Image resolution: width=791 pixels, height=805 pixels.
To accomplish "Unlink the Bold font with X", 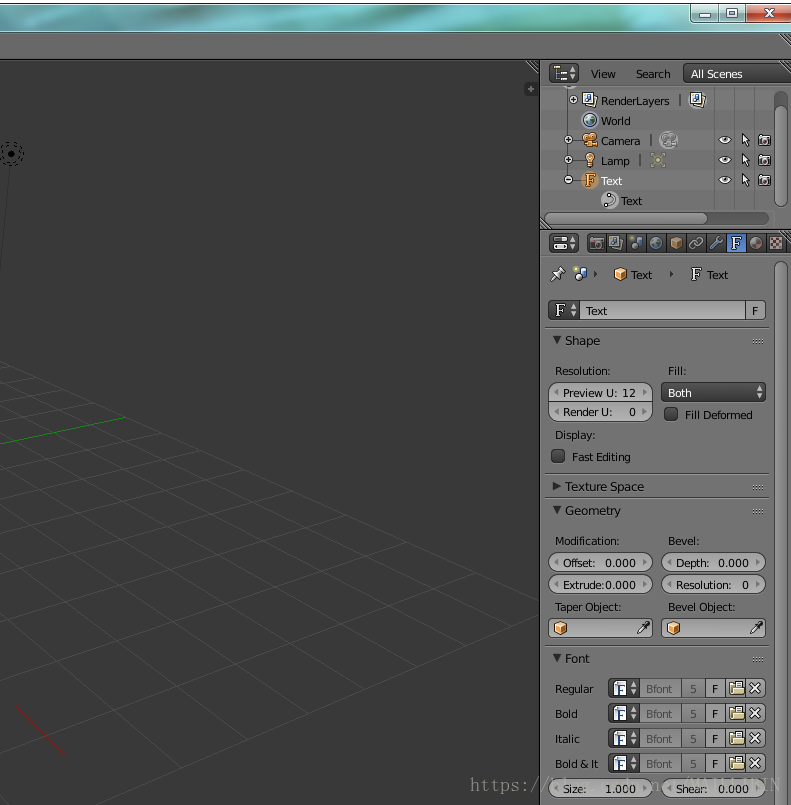I will pos(755,713).
